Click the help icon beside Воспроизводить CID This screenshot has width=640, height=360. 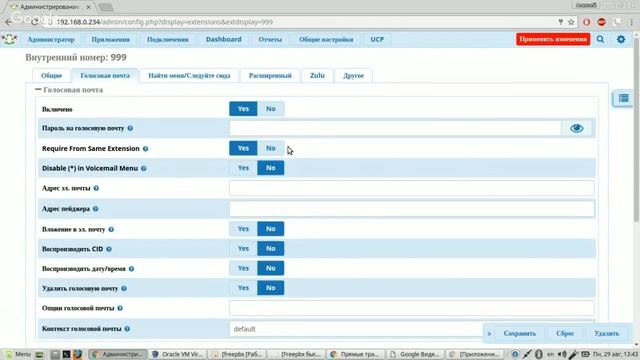[109, 249]
